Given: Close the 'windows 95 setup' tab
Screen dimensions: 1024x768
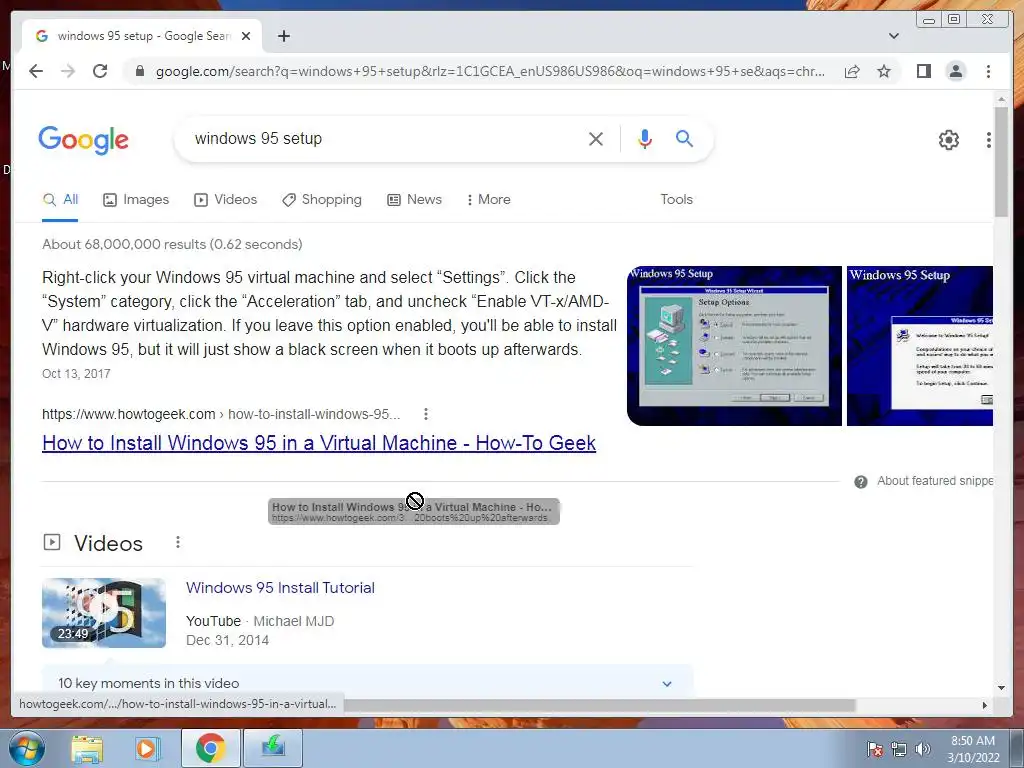Looking at the screenshot, I should point(246,36).
